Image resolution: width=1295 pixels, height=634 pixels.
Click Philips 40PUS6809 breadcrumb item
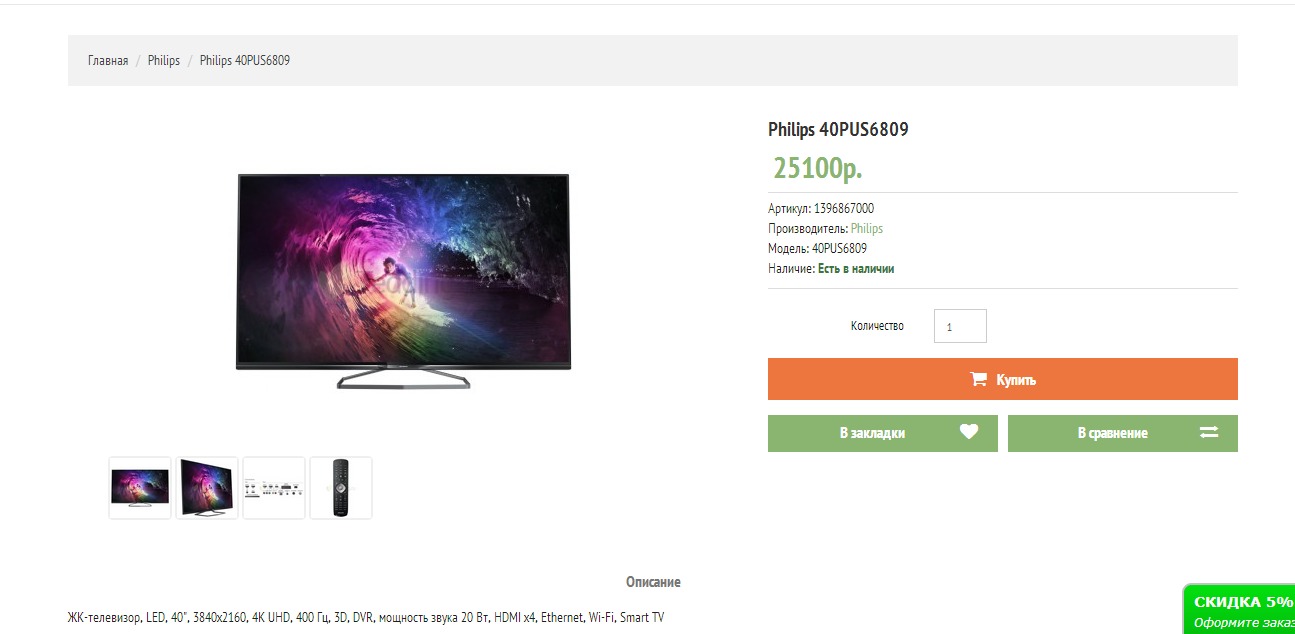pos(245,60)
